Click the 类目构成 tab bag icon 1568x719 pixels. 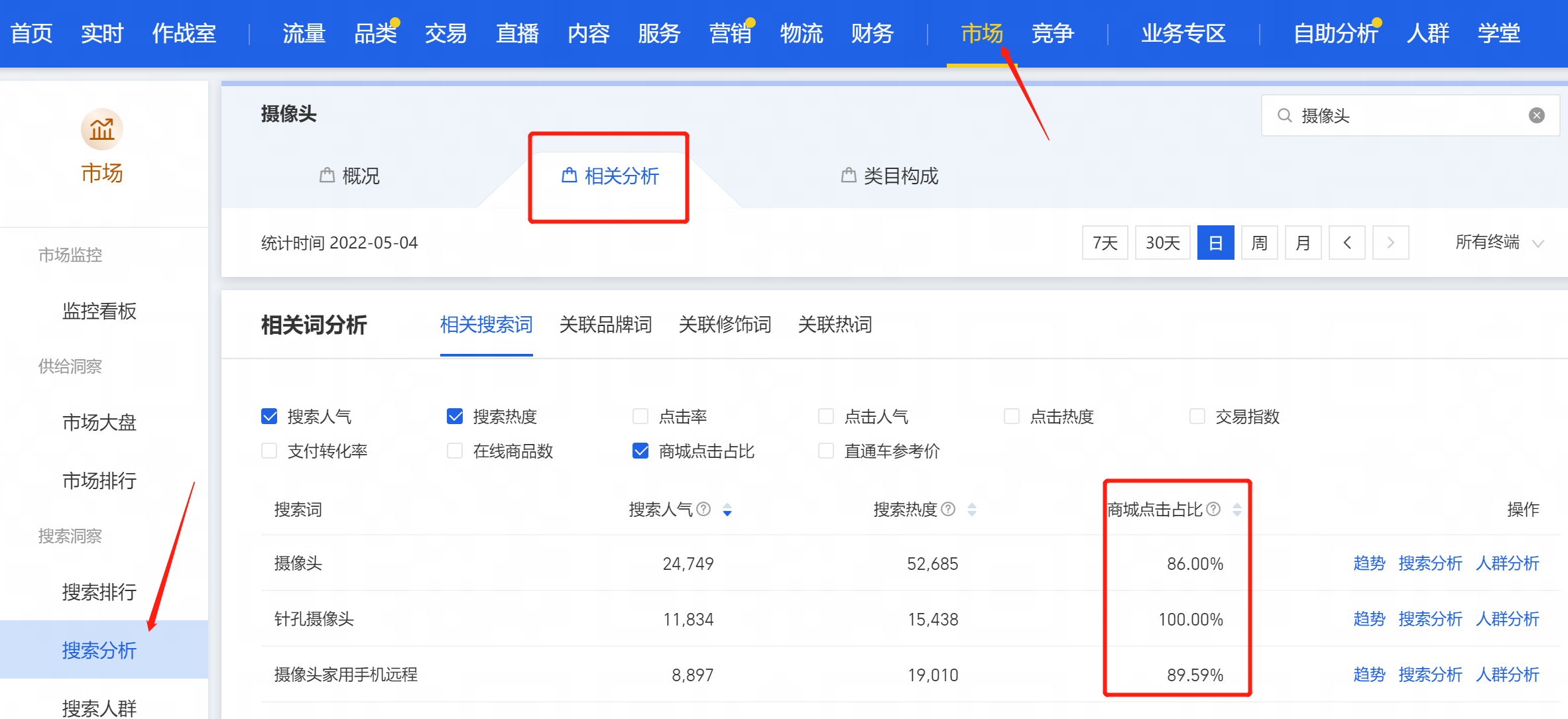coord(849,175)
